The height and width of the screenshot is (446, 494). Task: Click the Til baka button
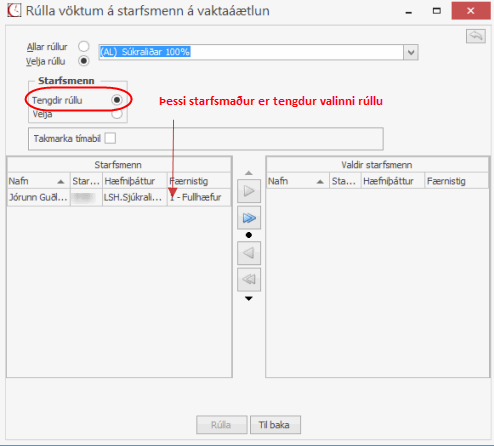(x=275, y=425)
